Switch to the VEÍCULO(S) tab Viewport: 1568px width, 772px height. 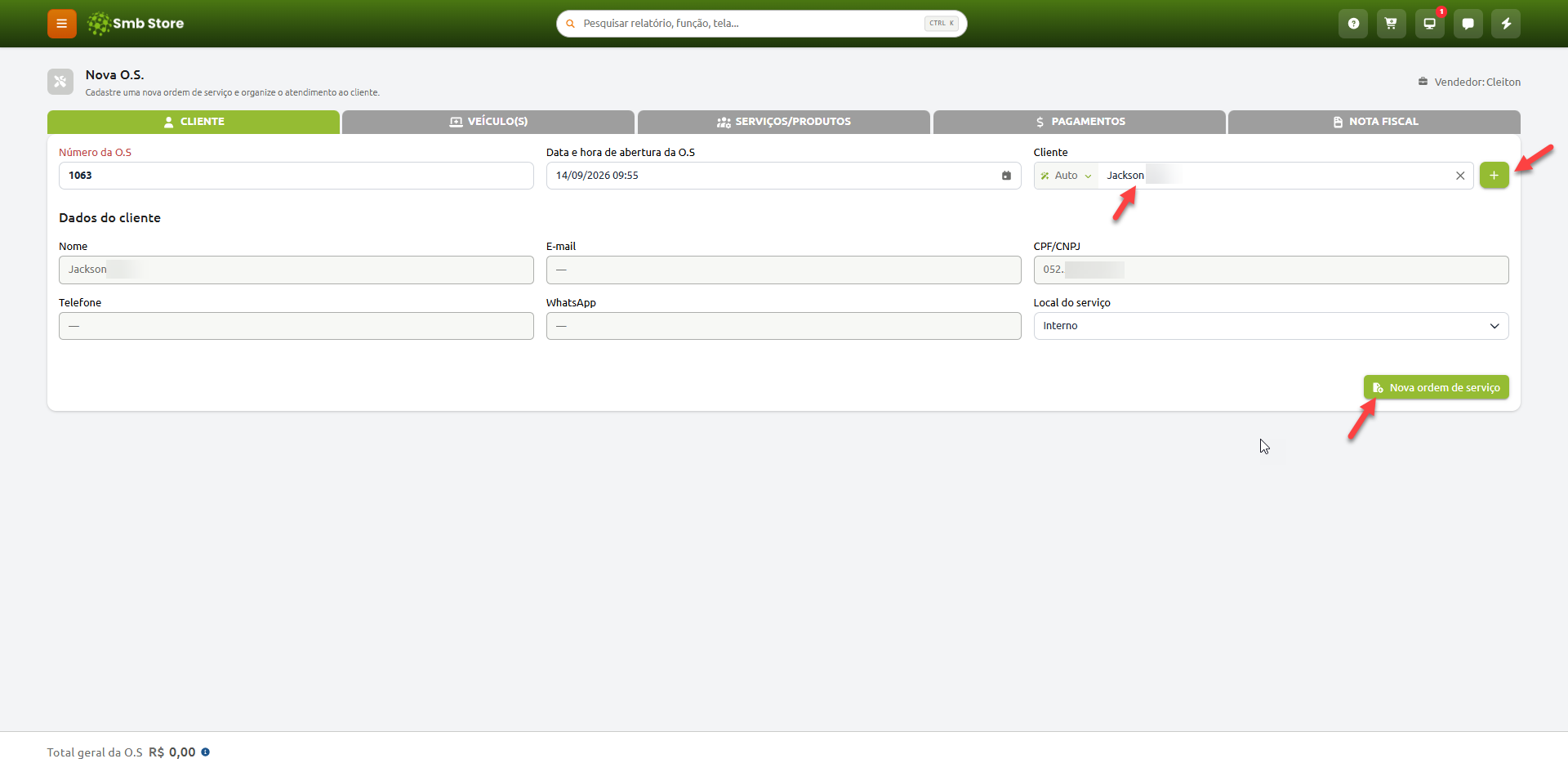[x=488, y=122]
